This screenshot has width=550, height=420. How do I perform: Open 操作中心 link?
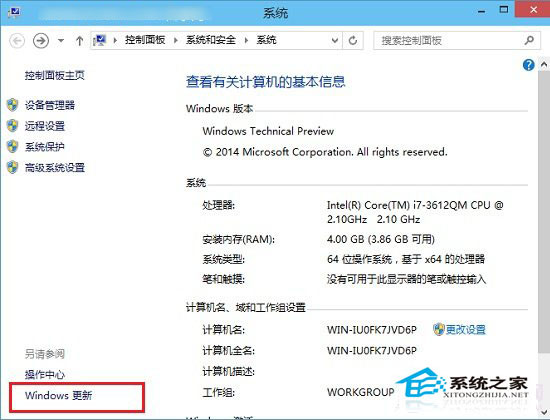point(45,375)
